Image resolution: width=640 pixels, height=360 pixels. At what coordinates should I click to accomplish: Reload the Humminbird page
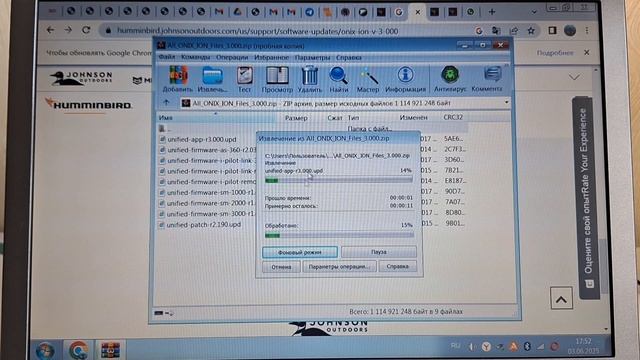tap(86, 30)
